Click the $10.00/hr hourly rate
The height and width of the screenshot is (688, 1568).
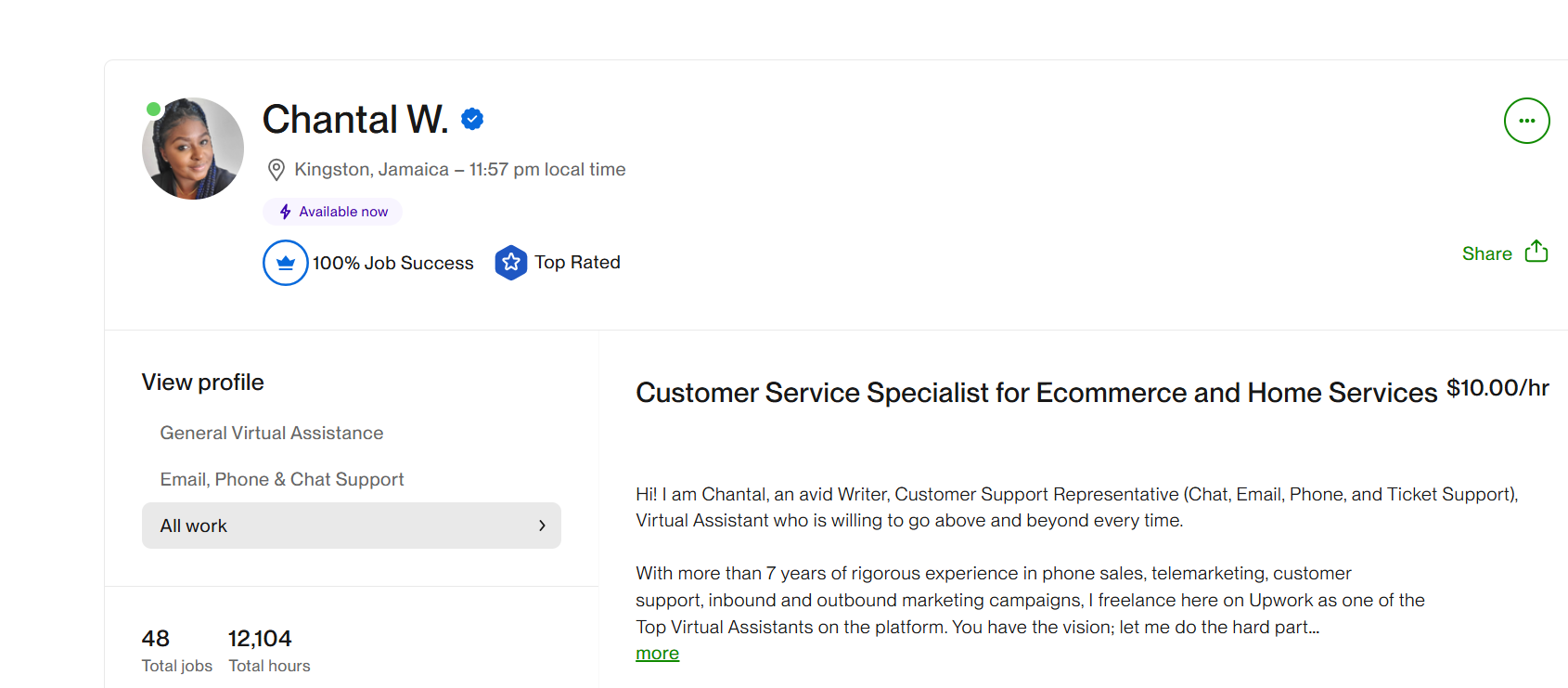coord(1497,388)
